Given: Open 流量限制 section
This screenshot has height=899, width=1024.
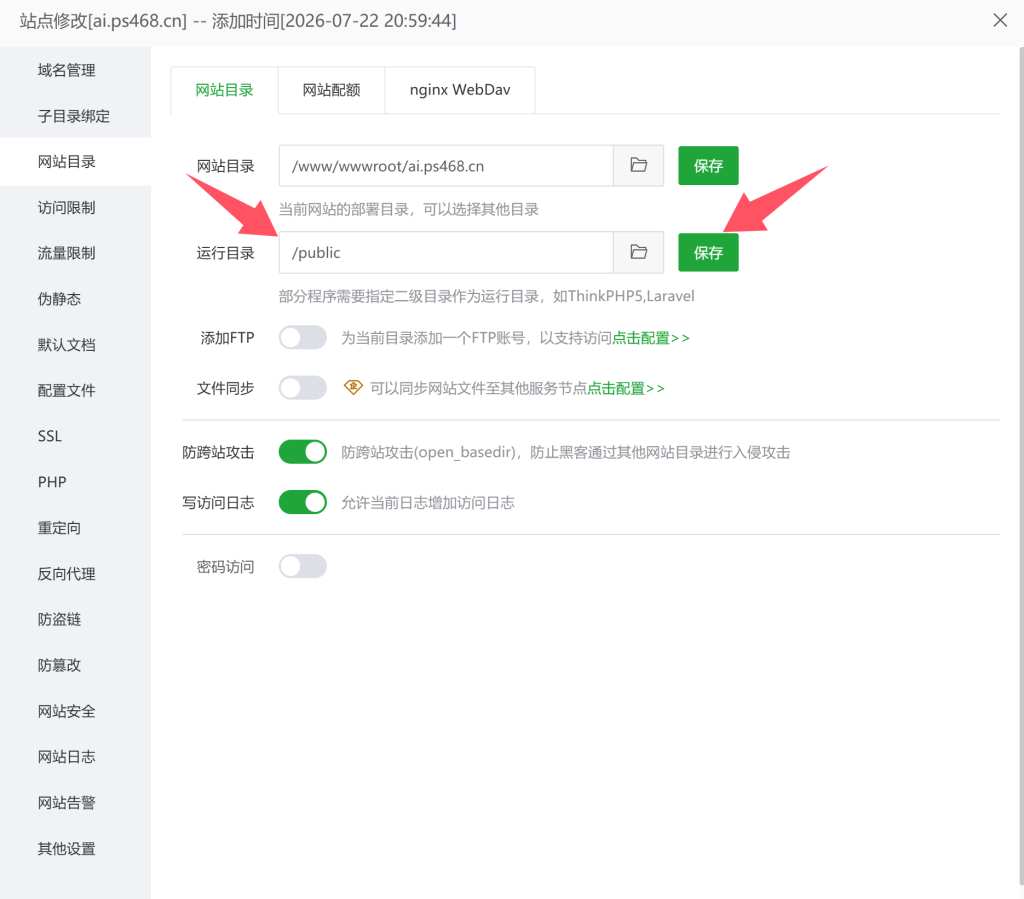Looking at the screenshot, I should (x=75, y=253).
